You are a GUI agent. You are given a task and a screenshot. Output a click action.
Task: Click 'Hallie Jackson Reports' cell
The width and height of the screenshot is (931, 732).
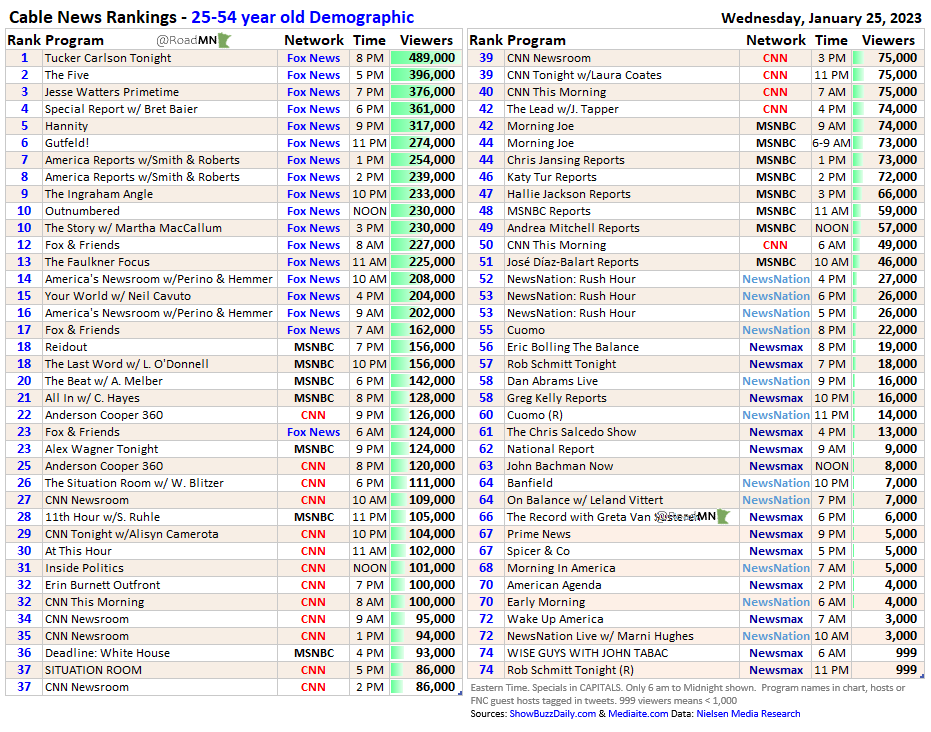pos(622,194)
